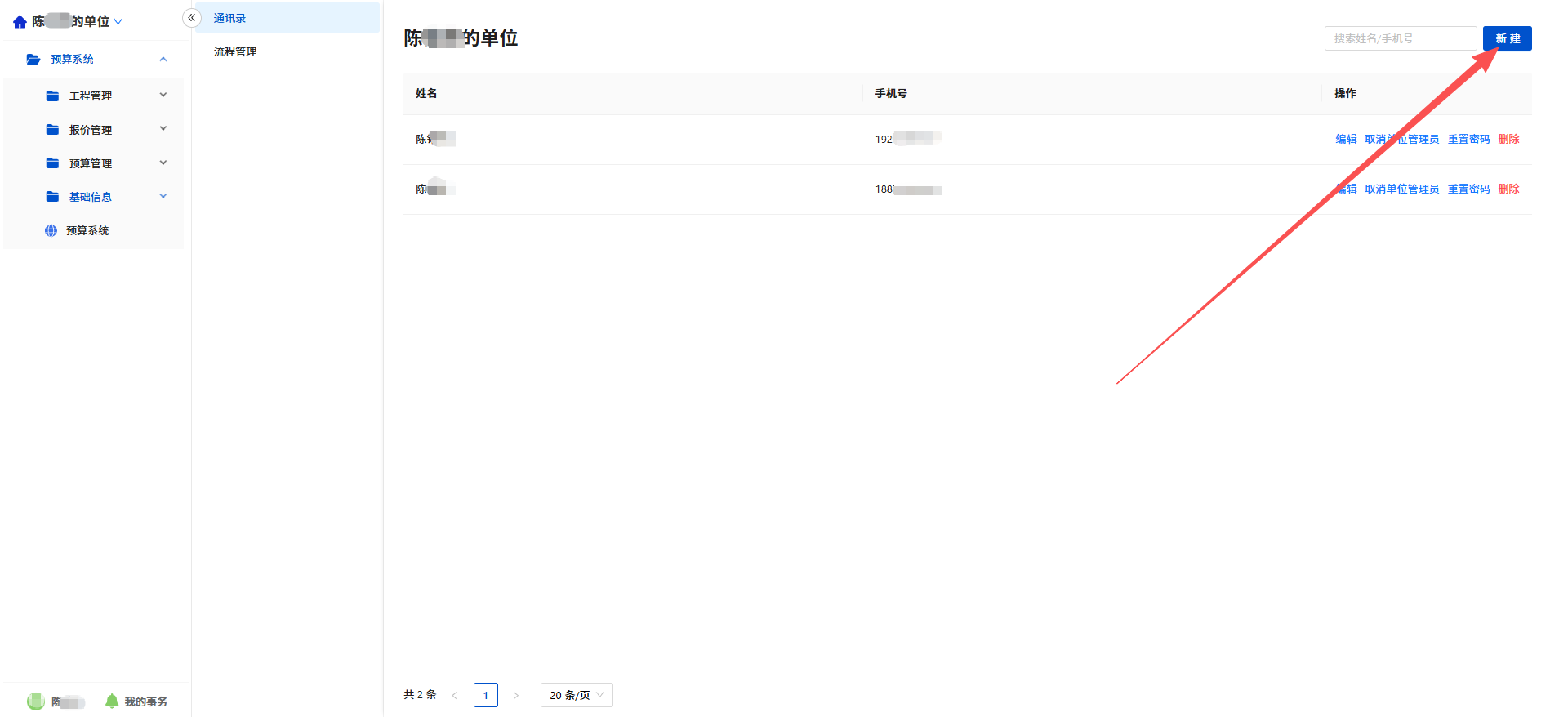The width and height of the screenshot is (1568, 717).
Task: Click the previous page arrow
Action: [x=455, y=695]
